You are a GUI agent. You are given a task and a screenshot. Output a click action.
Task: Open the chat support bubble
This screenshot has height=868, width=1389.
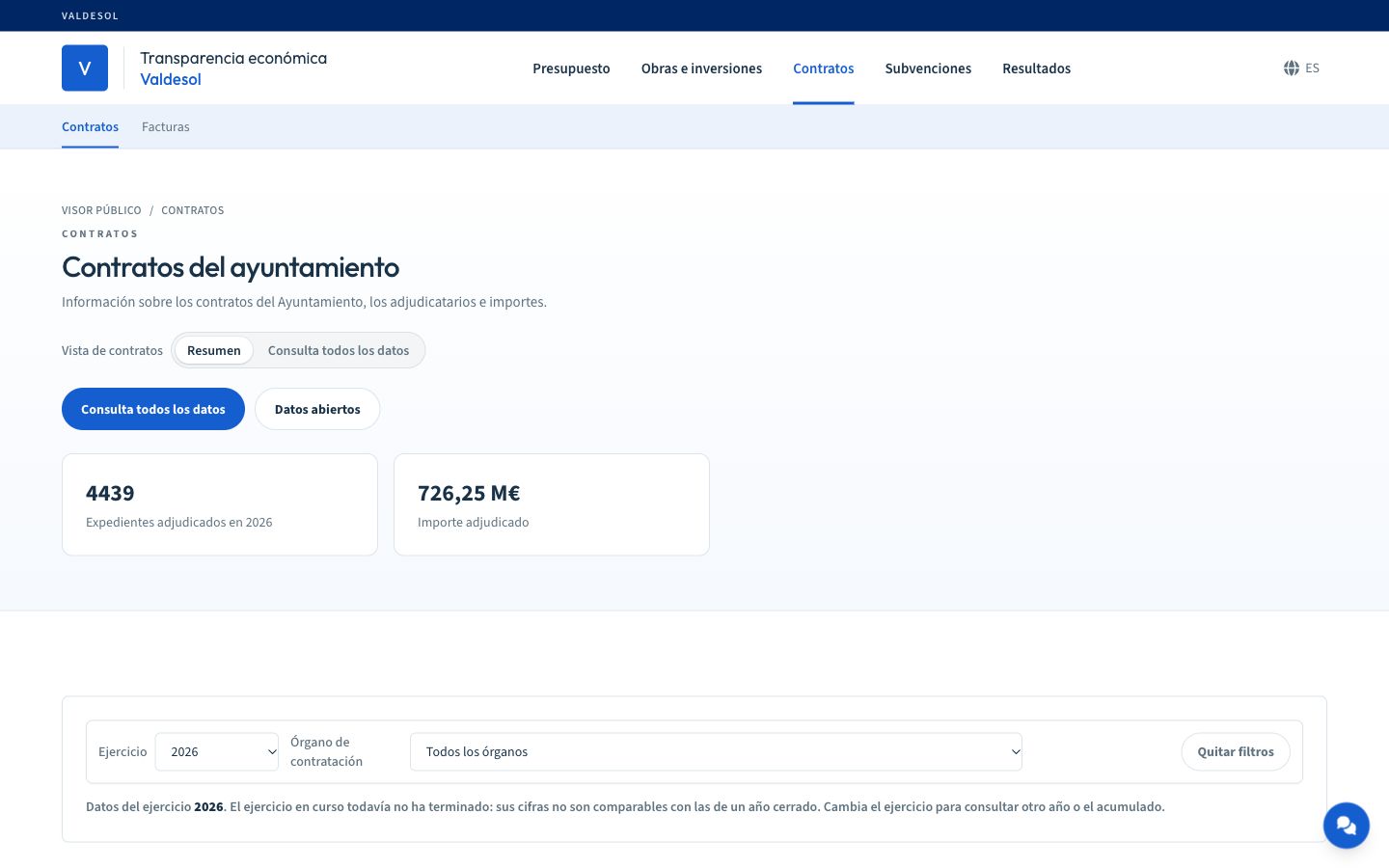click(x=1347, y=826)
